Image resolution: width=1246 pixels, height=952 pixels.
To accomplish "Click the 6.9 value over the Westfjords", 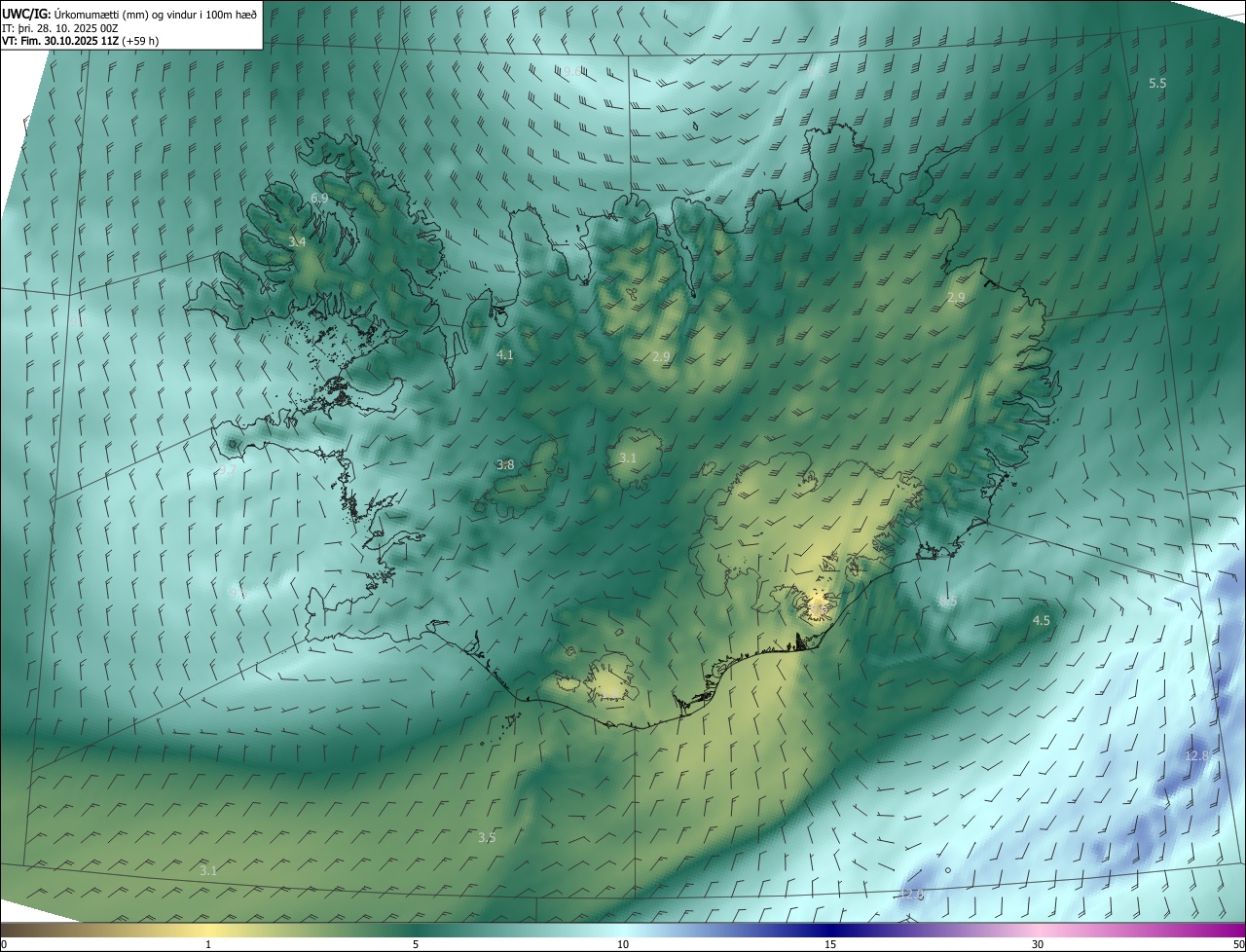I will (x=319, y=199).
